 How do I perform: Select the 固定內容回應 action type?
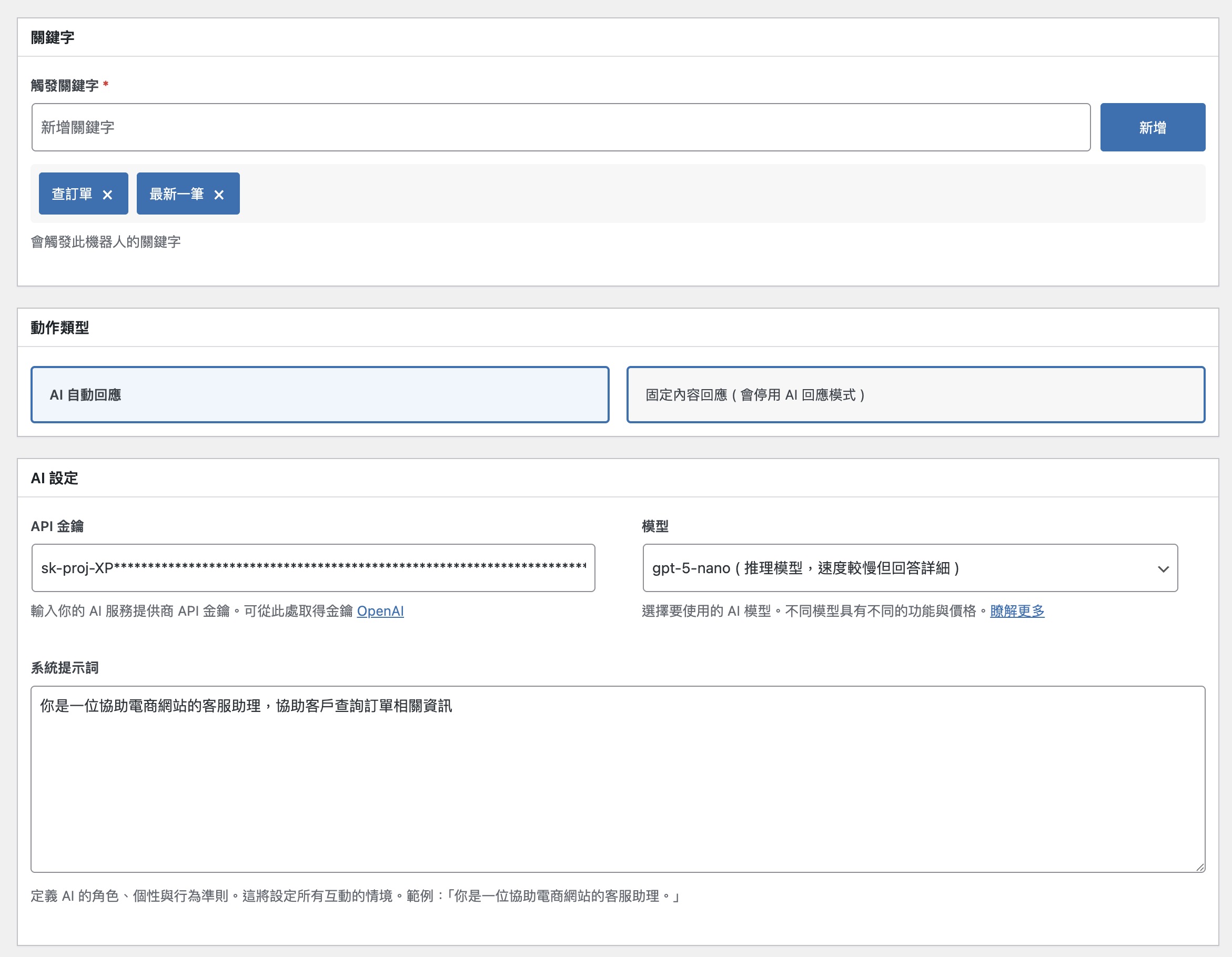click(x=915, y=395)
